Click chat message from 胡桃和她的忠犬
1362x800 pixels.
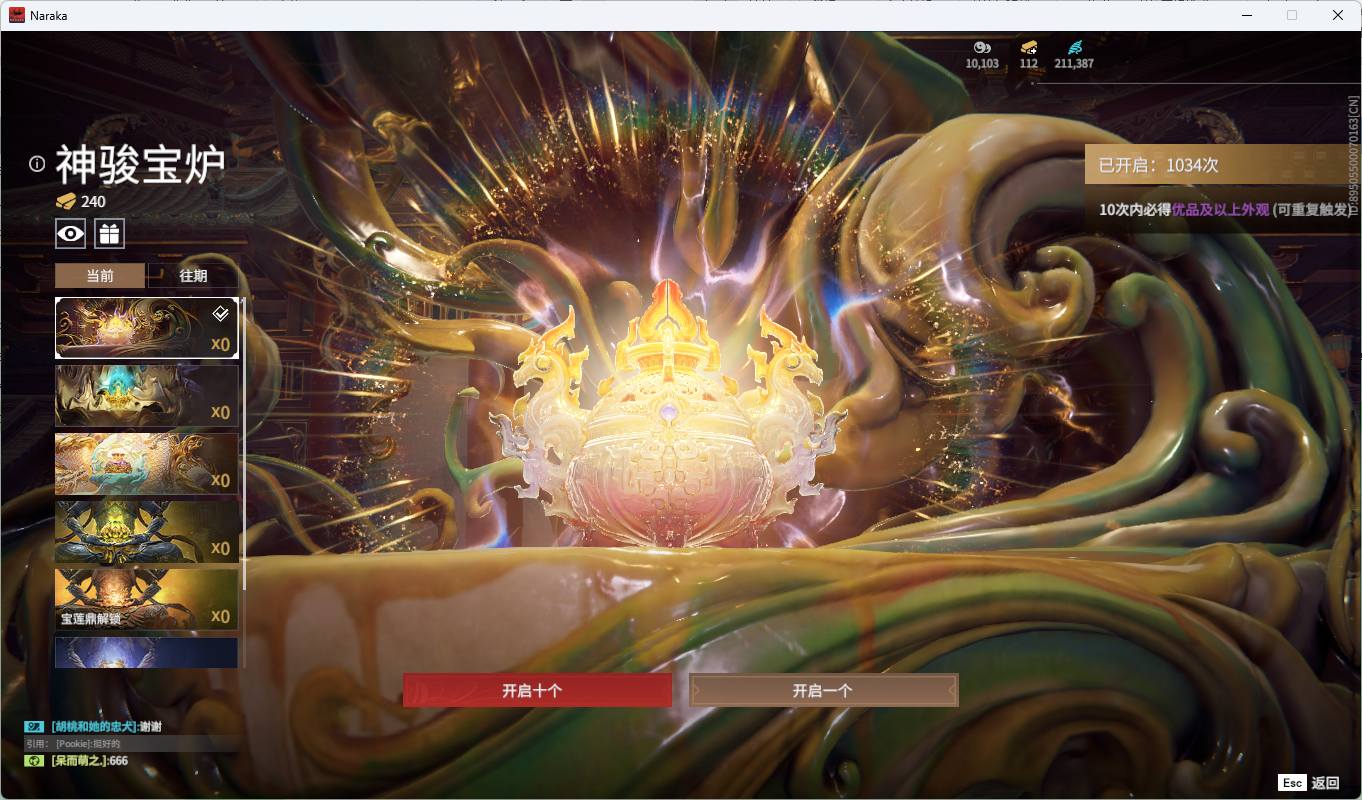(105, 727)
